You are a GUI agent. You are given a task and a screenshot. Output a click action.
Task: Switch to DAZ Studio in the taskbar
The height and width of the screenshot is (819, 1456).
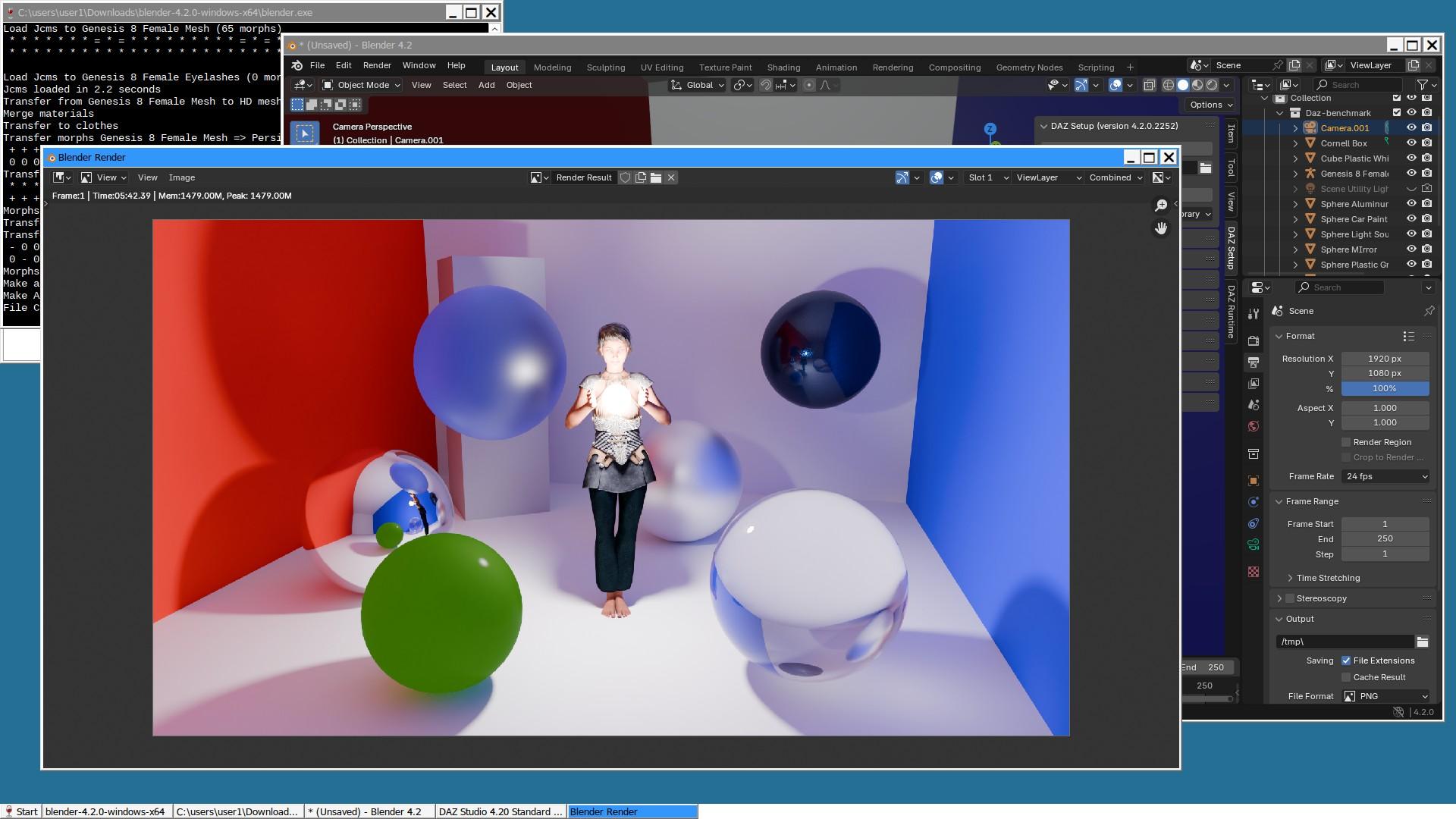pyautogui.click(x=500, y=811)
